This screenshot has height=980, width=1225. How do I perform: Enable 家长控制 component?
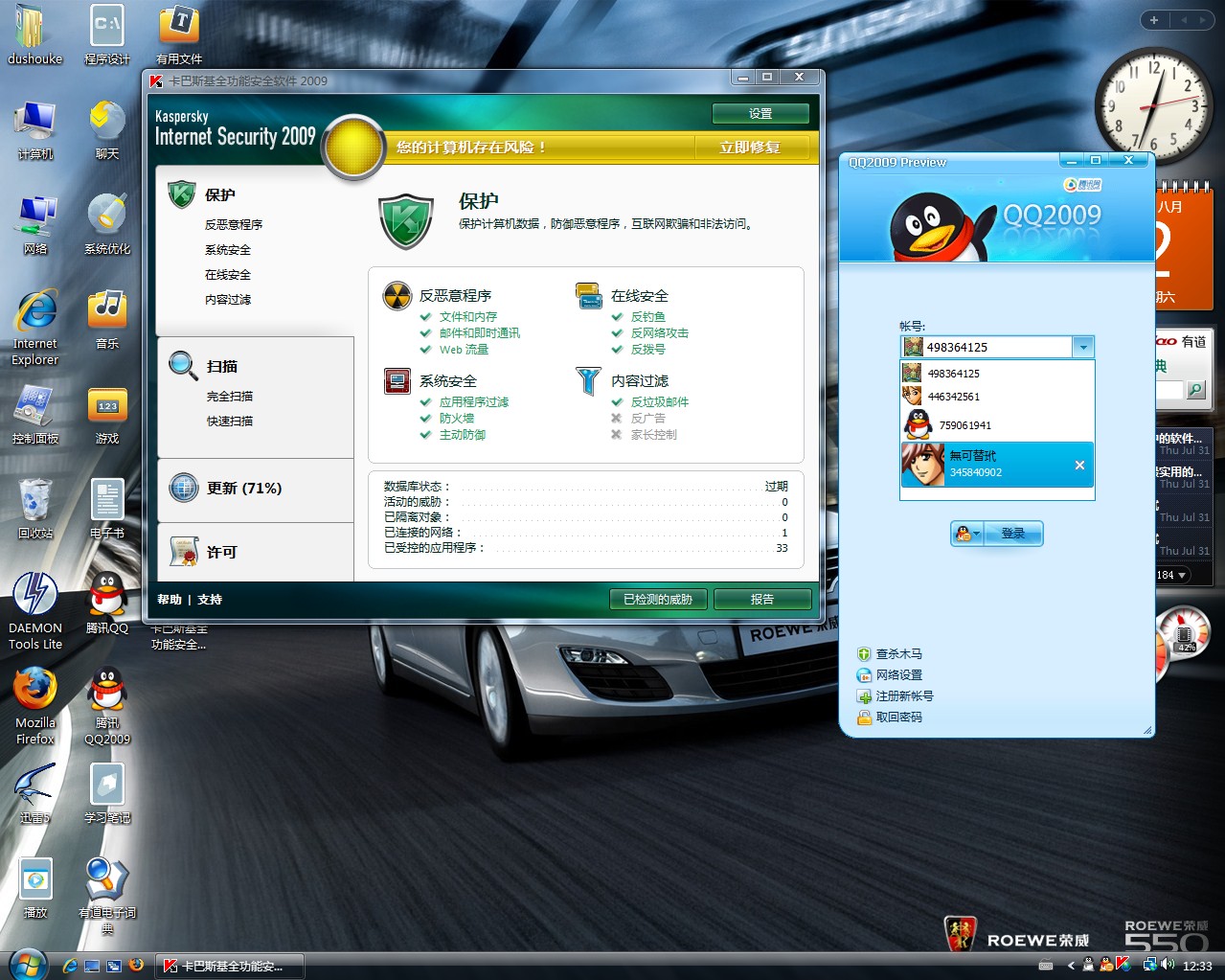click(x=644, y=434)
